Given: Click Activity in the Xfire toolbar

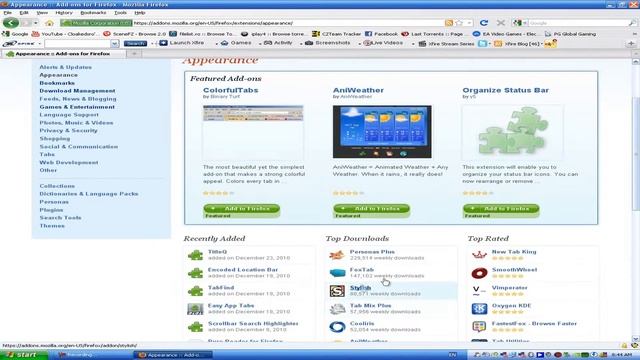Looking at the screenshot, I should tap(278, 43).
